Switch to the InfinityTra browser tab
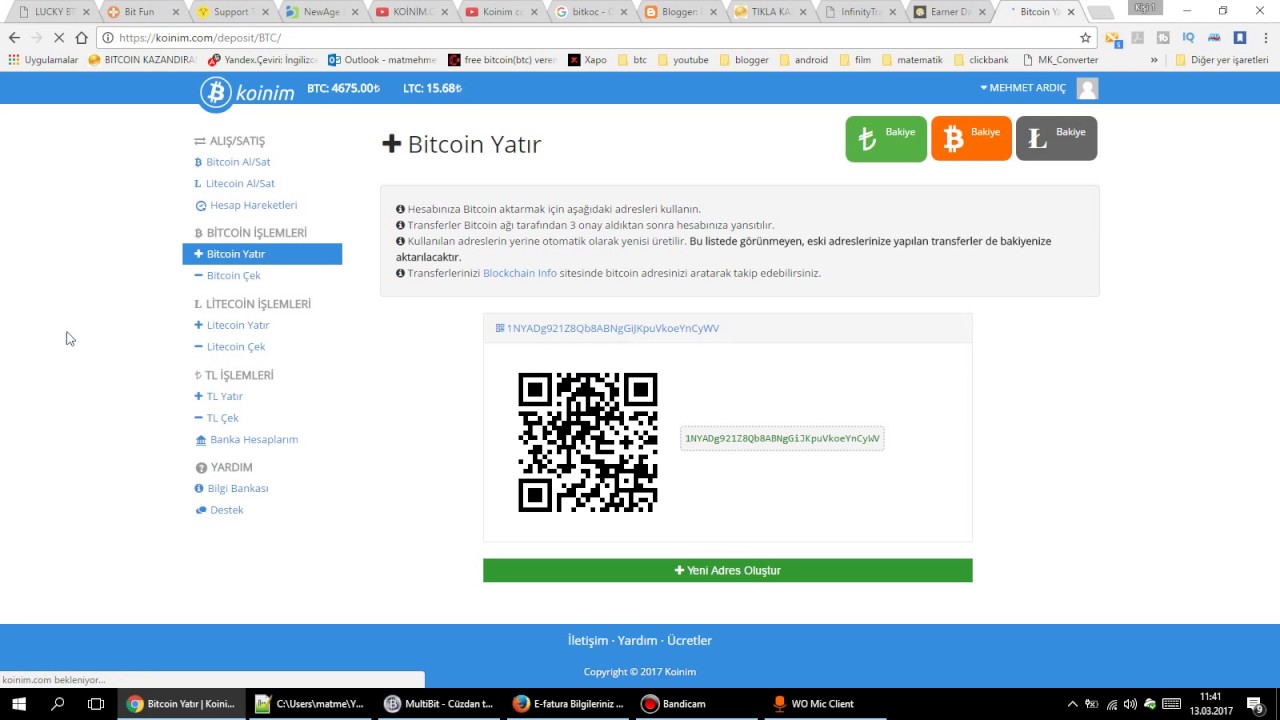 coord(858,12)
